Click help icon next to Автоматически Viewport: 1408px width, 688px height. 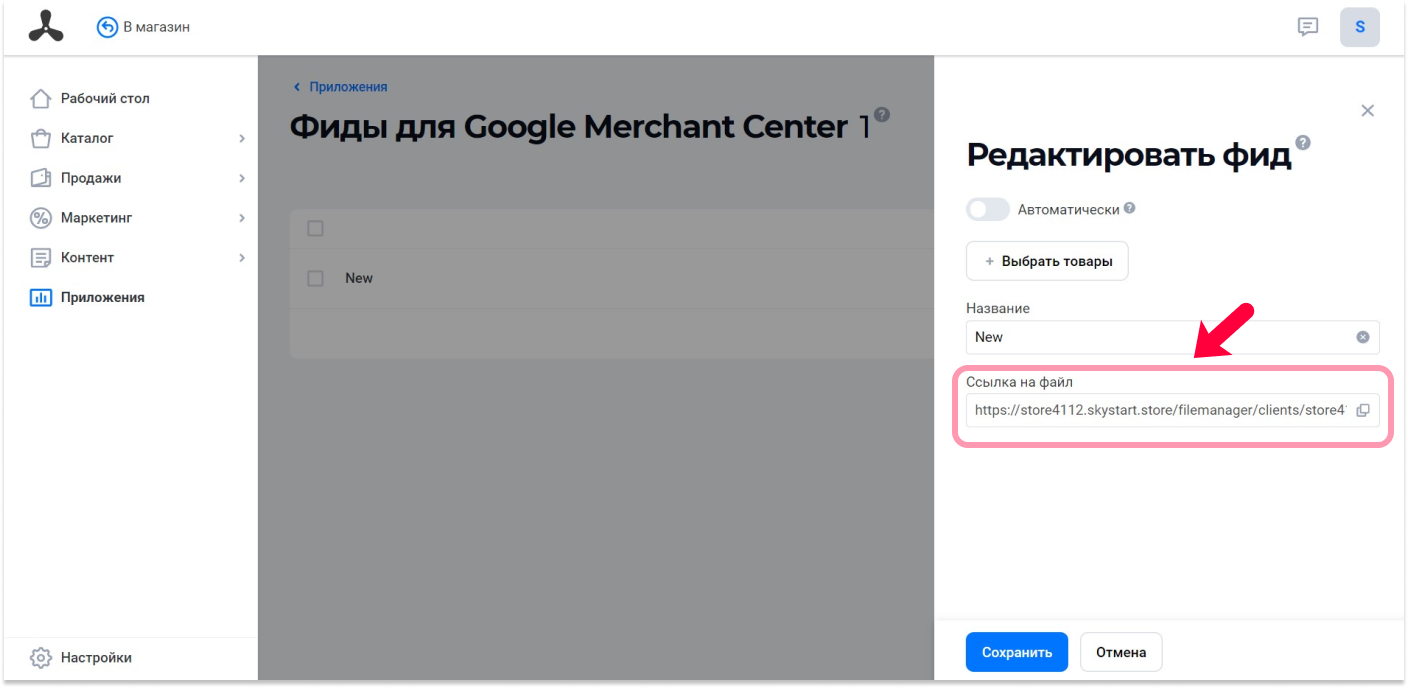pyautogui.click(x=1130, y=208)
